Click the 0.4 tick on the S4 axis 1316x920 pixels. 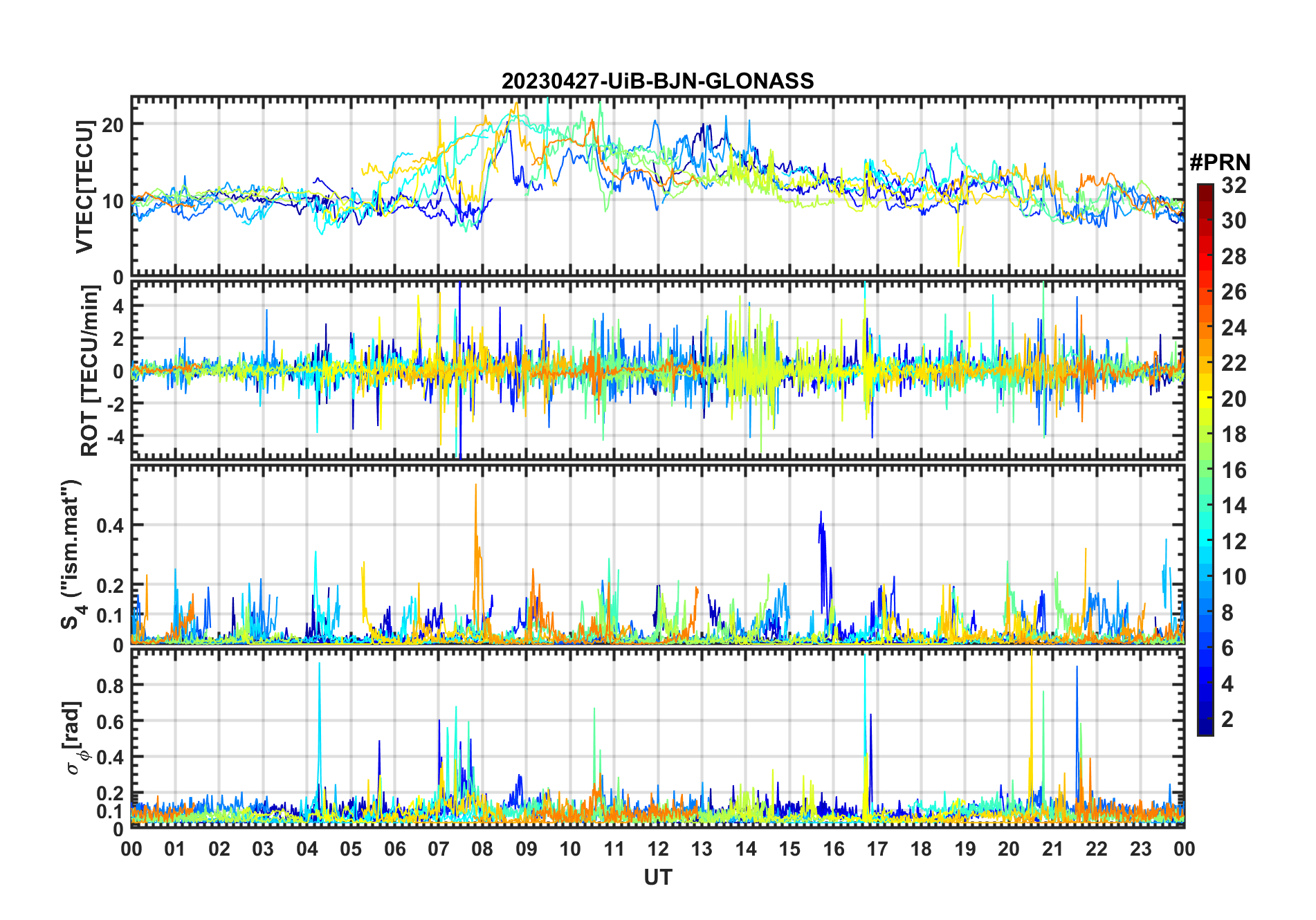tap(110, 526)
